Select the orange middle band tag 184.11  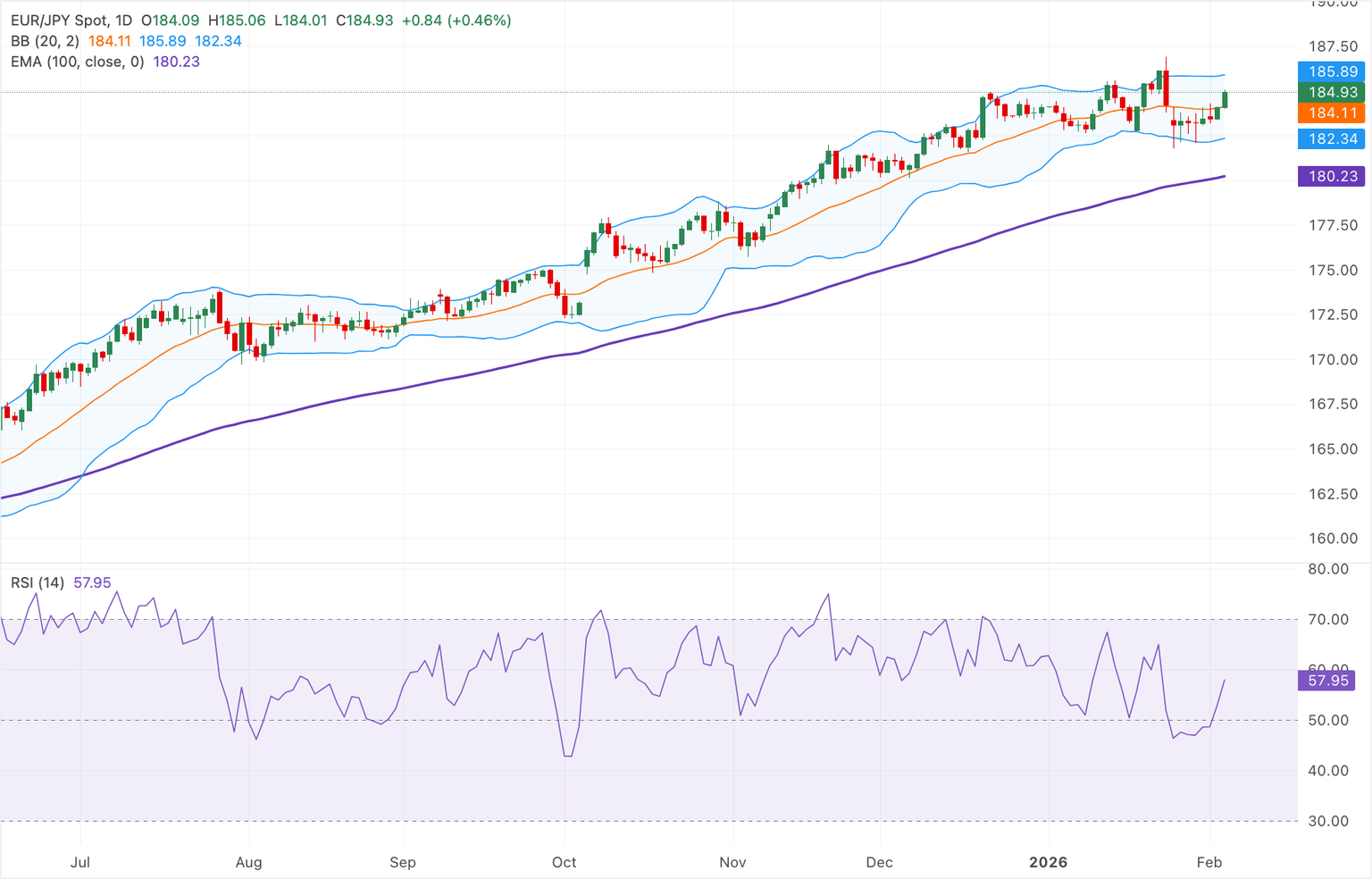[x=1330, y=113]
